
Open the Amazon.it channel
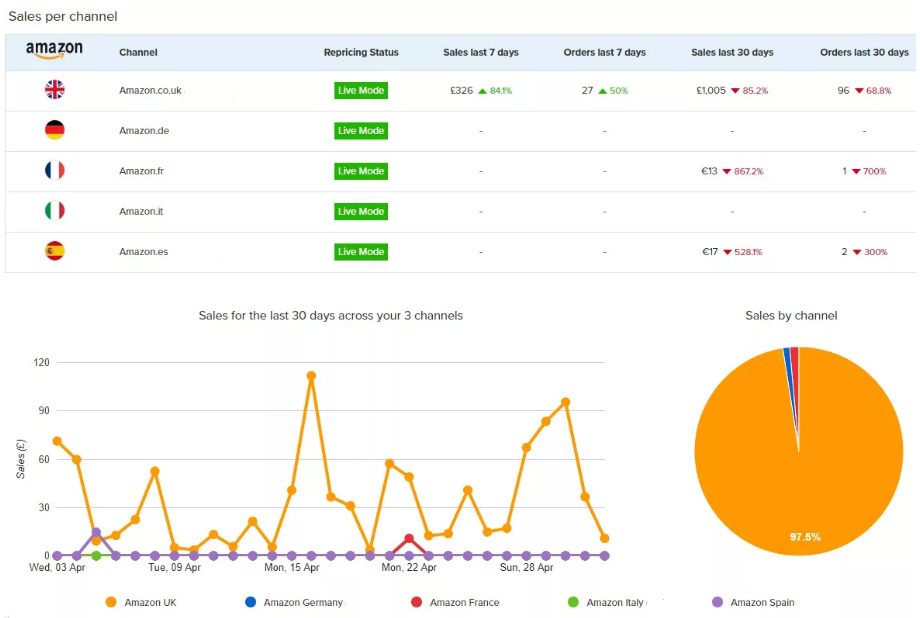tap(141, 211)
